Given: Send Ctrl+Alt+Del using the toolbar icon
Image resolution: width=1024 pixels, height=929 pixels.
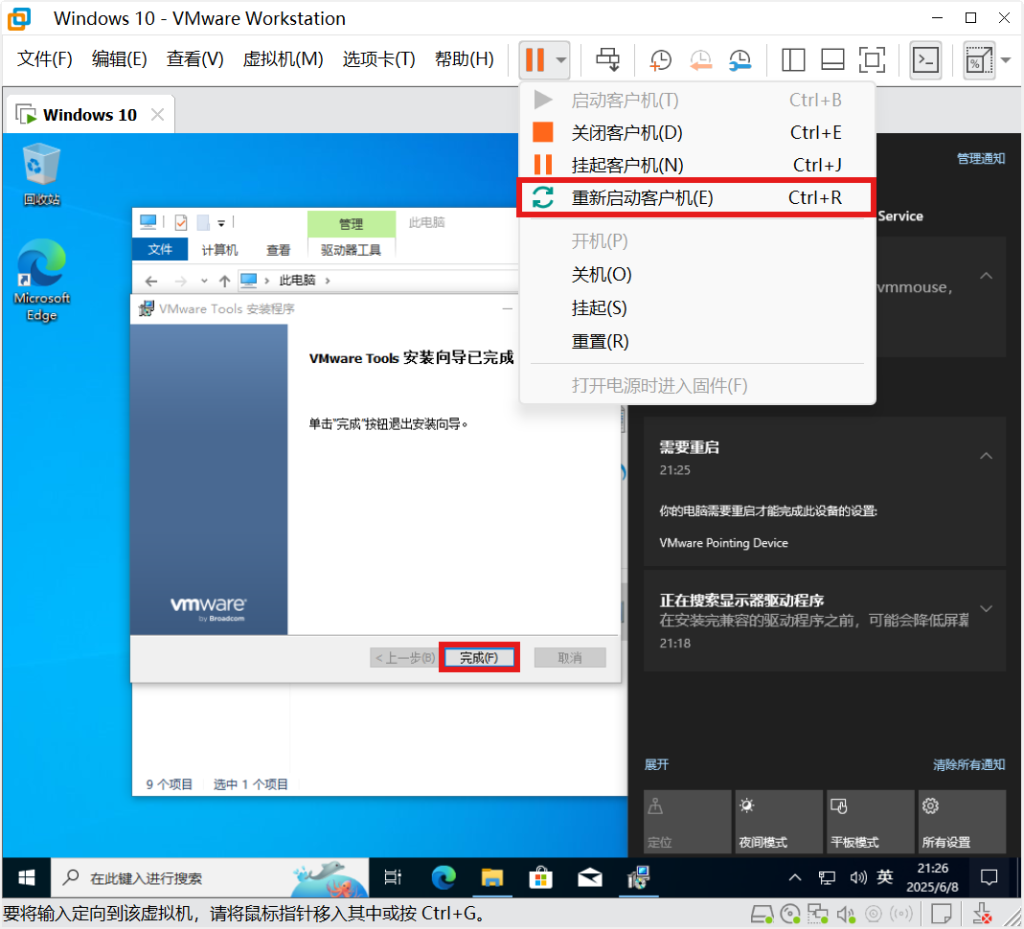Looking at the screenshot, I should click(x=608, y=59).
